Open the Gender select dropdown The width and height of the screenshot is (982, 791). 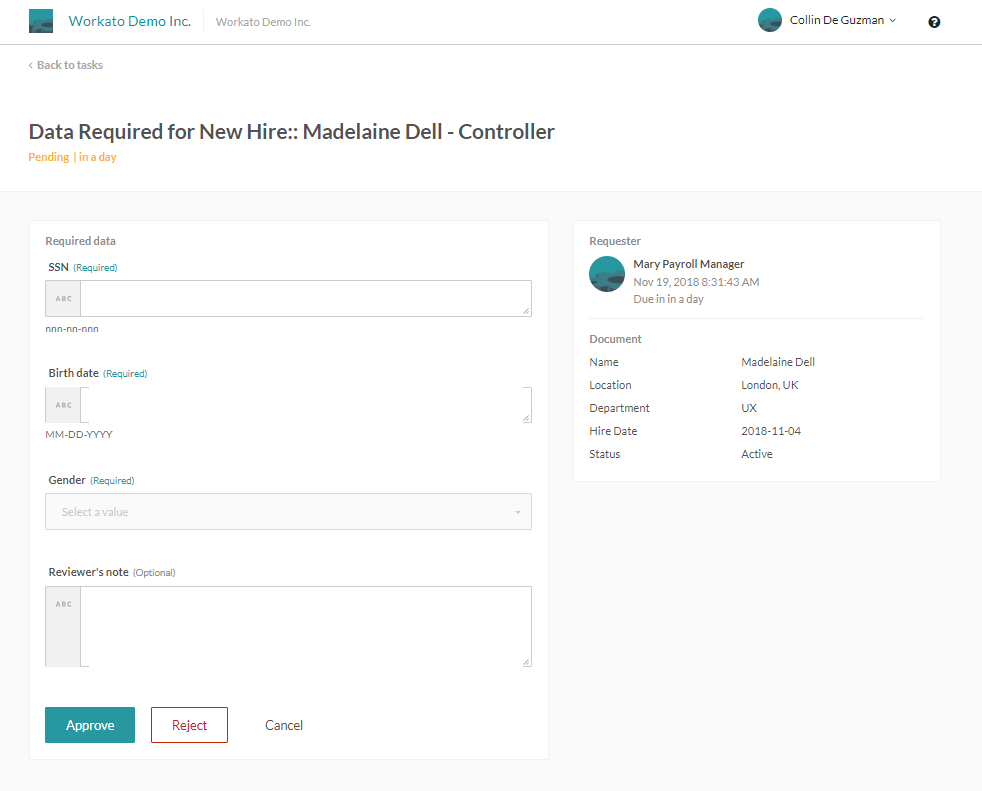click(x=288, y=512)
